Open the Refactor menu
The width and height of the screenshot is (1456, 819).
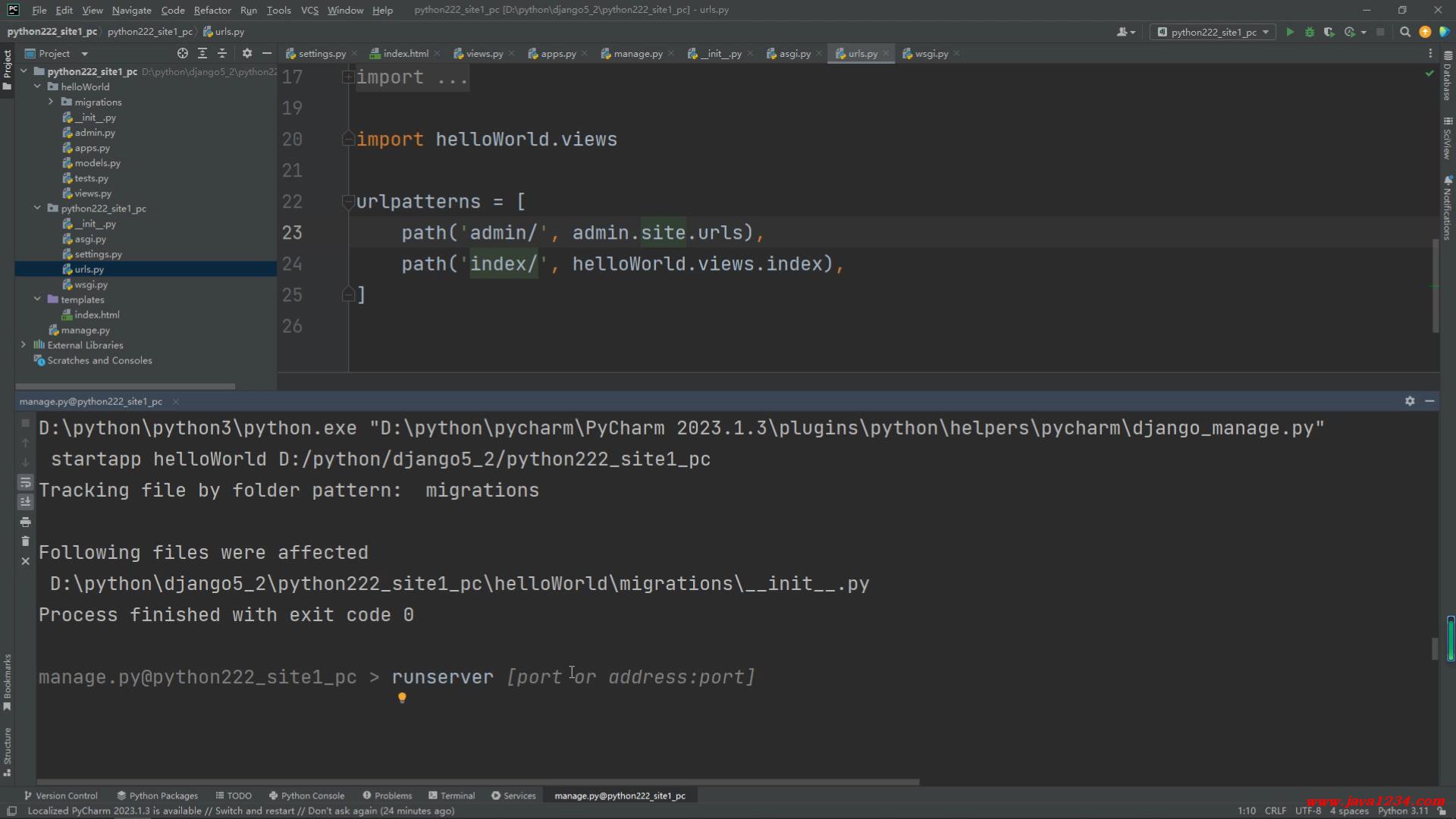[x=212, y=10]
